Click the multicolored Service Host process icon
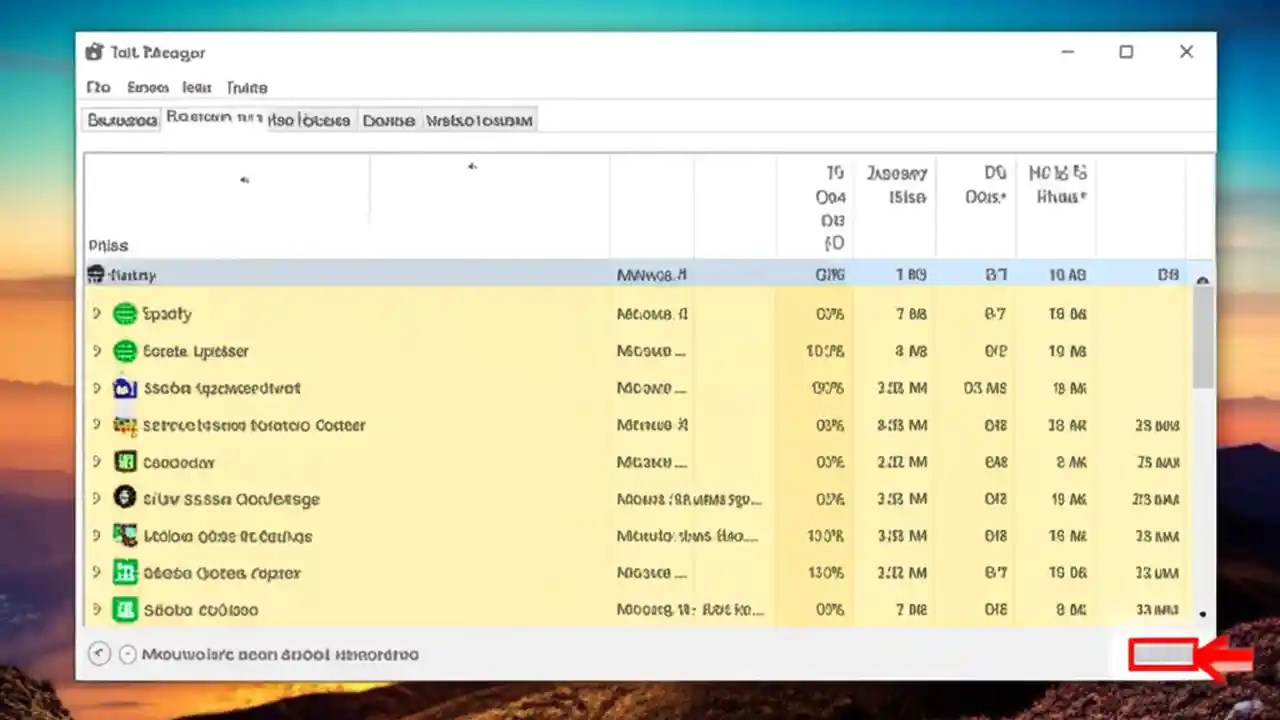This screenshot has width=1280, height=720. coord(125,425)
